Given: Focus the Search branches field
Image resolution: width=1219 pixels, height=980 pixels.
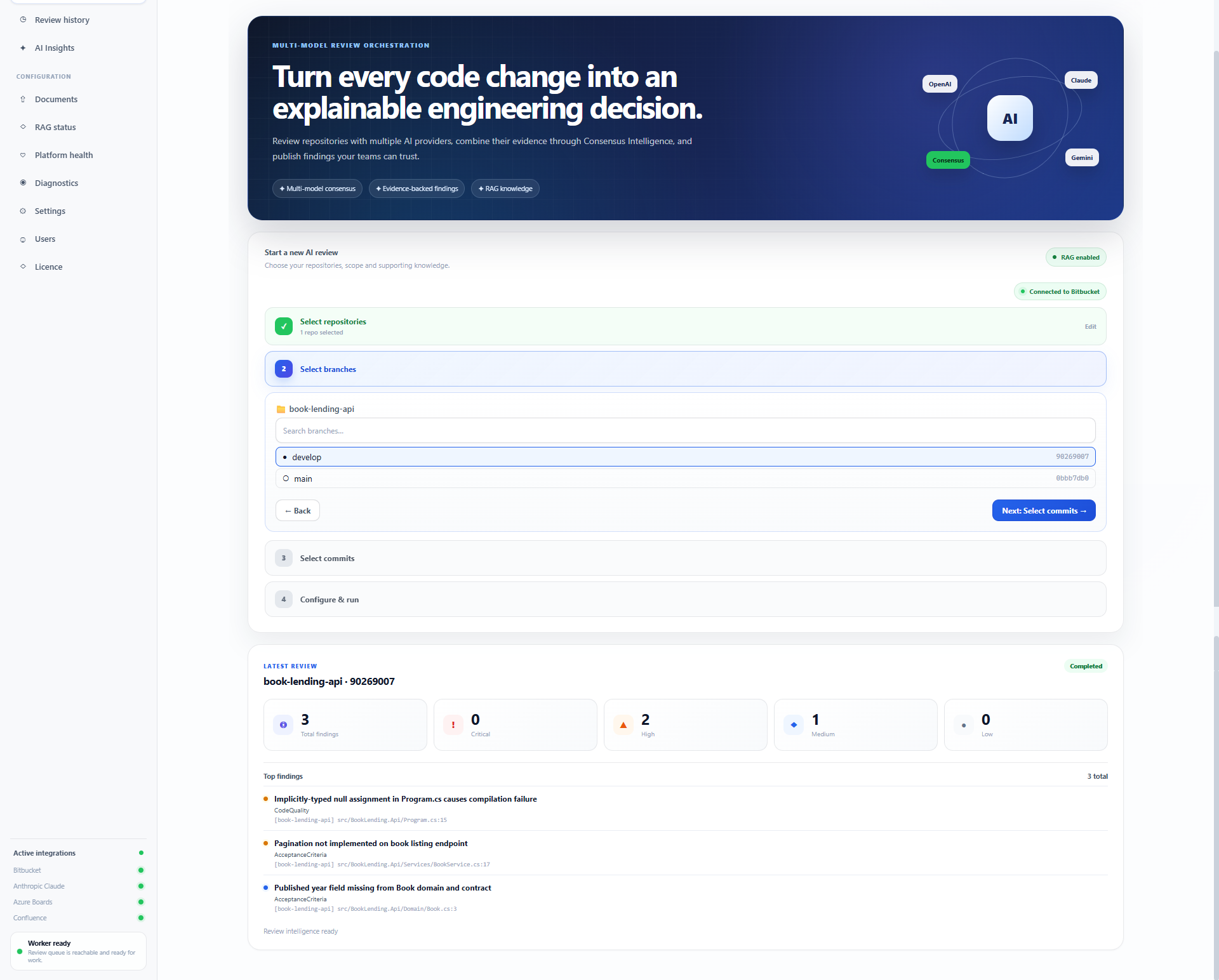Looking at the screenshot, I should click(686, 430).
